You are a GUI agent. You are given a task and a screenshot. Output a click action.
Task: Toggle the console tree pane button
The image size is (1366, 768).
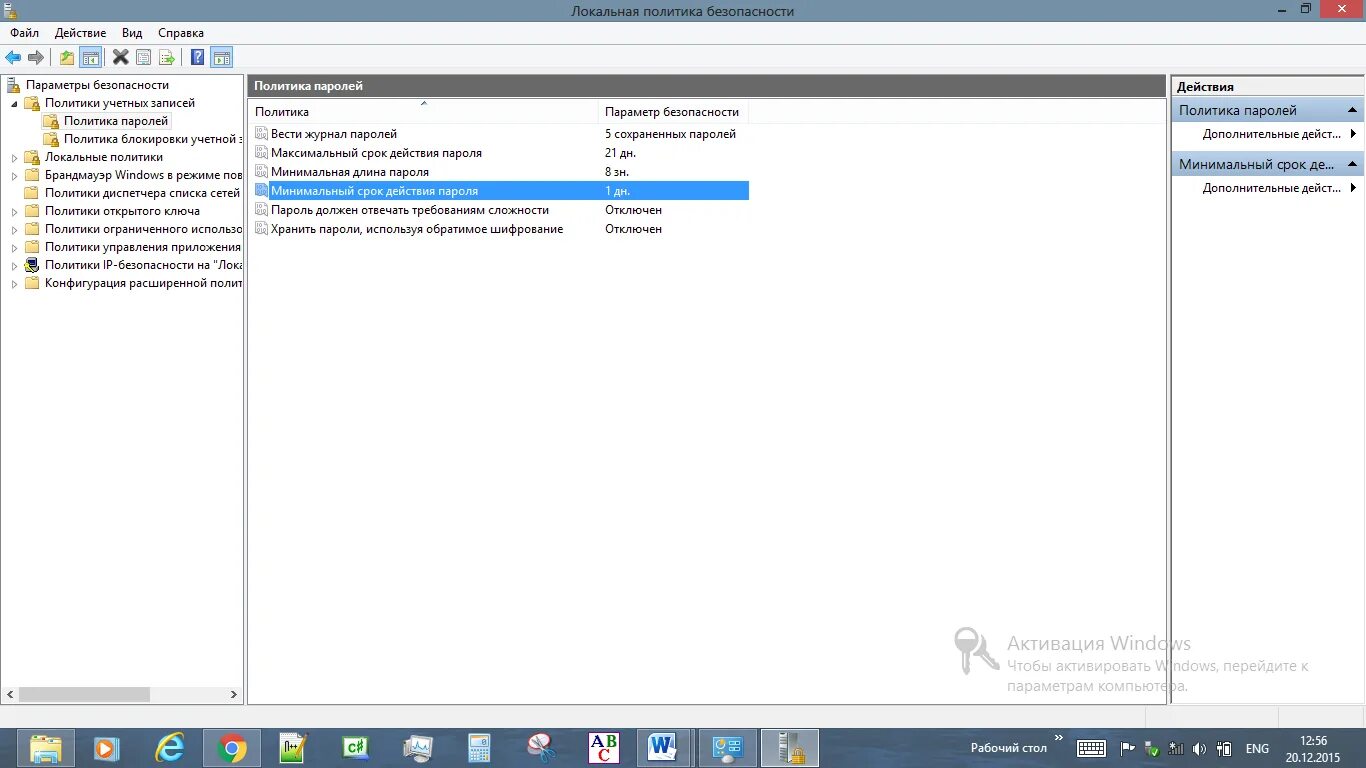[x=91, y=57]
